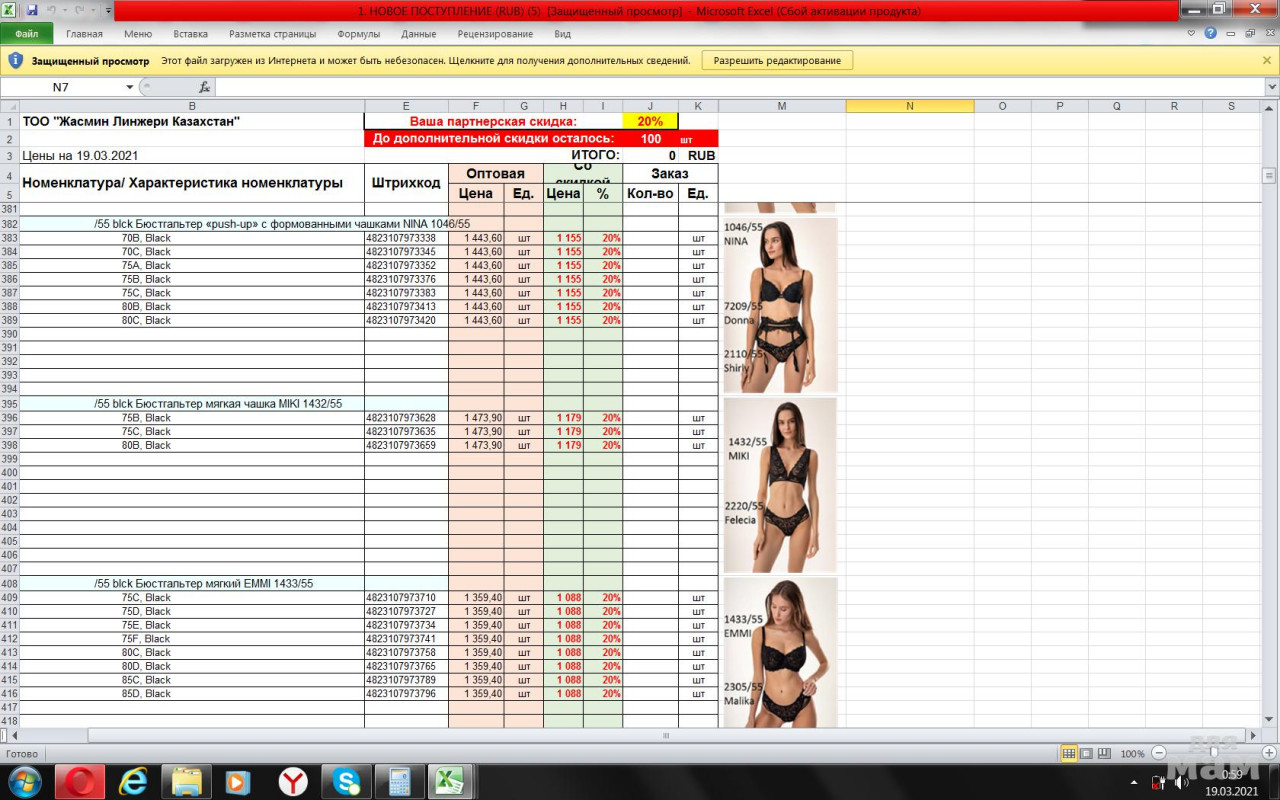Click the zoom slider in the status bar
Viewport: 1280px width, 800px height.
pyautogui.click(x=1213, y=754)
